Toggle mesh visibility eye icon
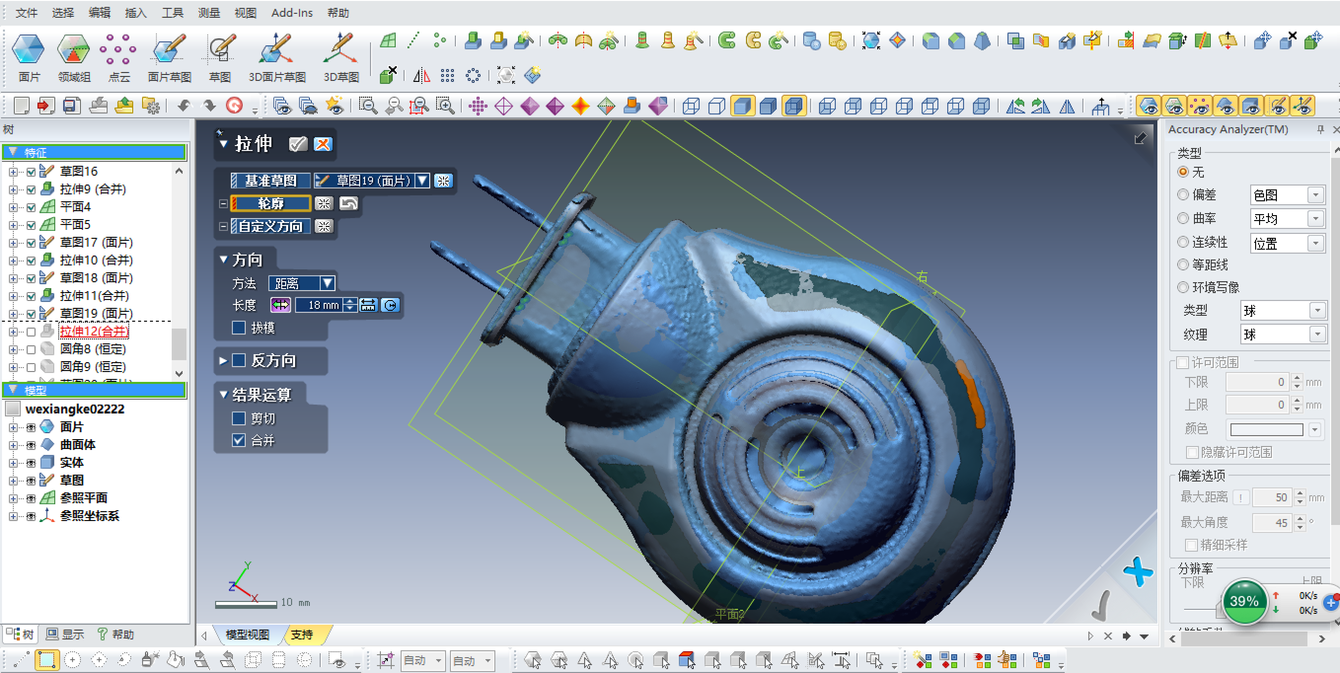 [1149, 105]
